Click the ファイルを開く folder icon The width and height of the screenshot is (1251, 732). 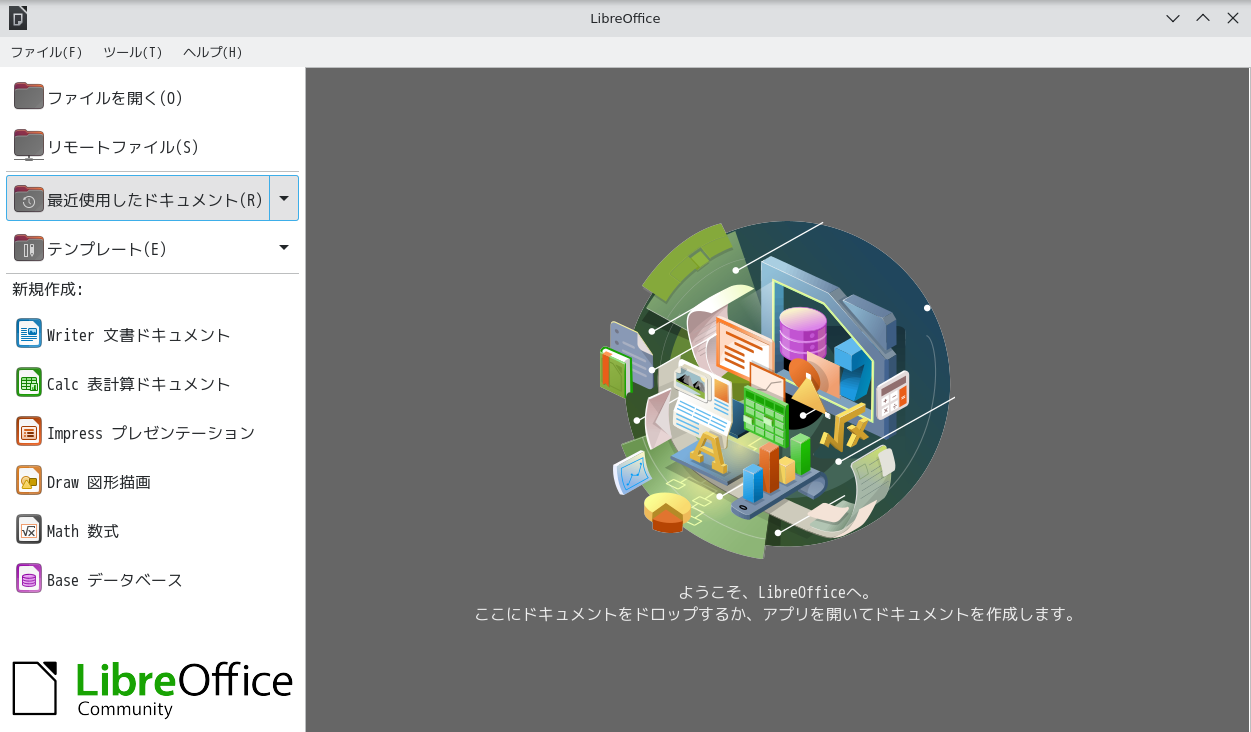[29, 96]
